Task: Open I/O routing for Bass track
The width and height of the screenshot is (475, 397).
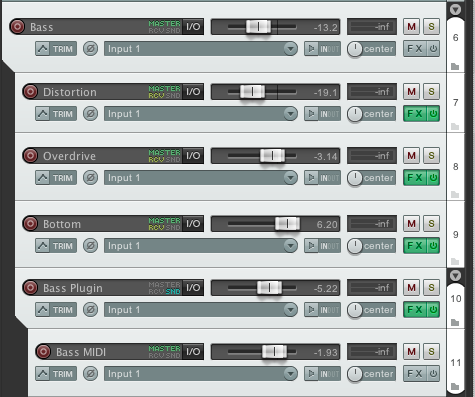Action: tap(193, 27)
